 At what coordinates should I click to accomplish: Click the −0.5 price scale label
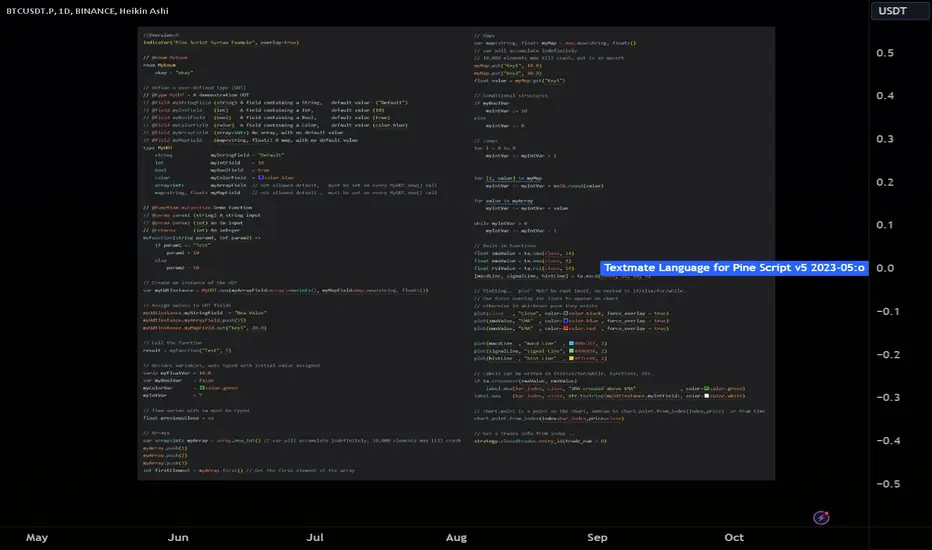coord(884,483)
